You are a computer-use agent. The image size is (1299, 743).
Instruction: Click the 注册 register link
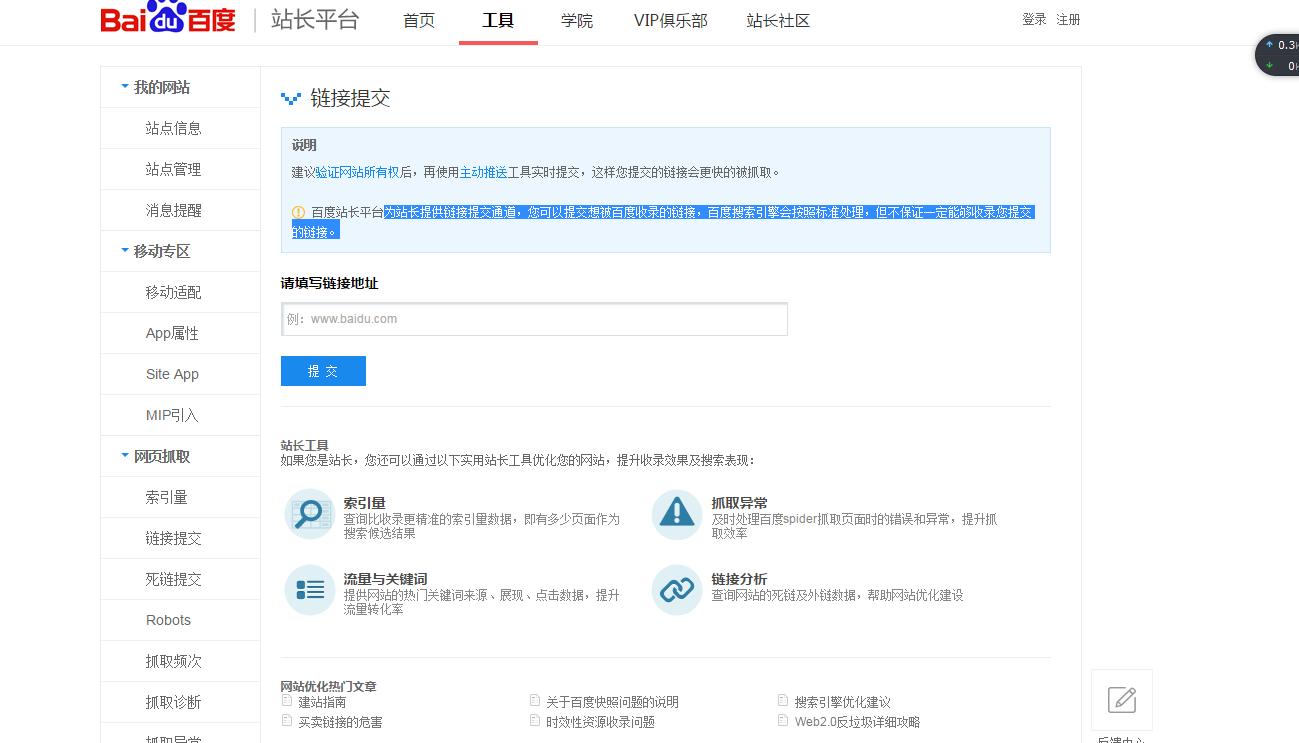click(1067, 19)
